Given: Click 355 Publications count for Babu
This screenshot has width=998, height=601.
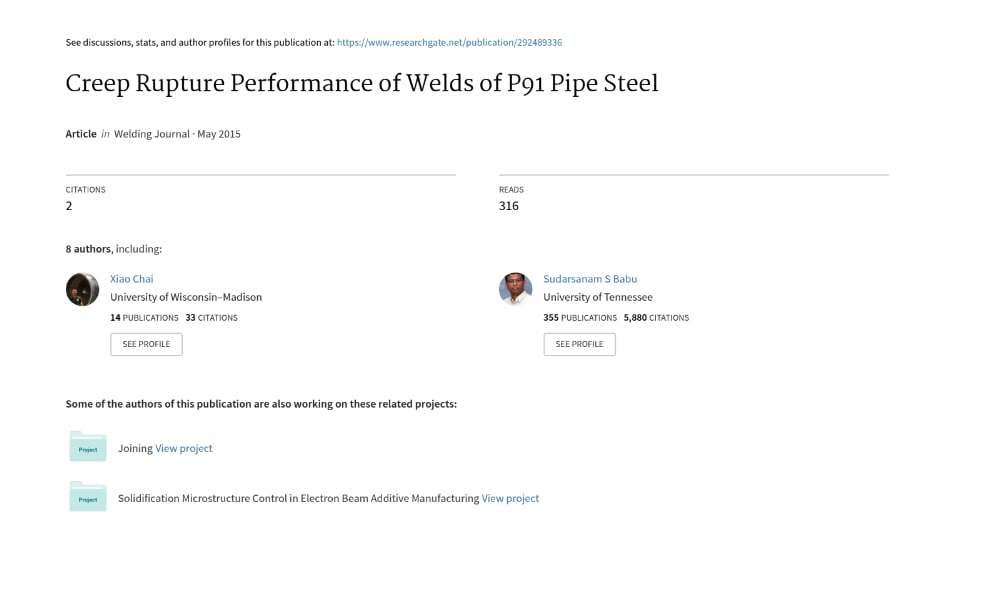Looking at the screenshot, I should [580, 318].
